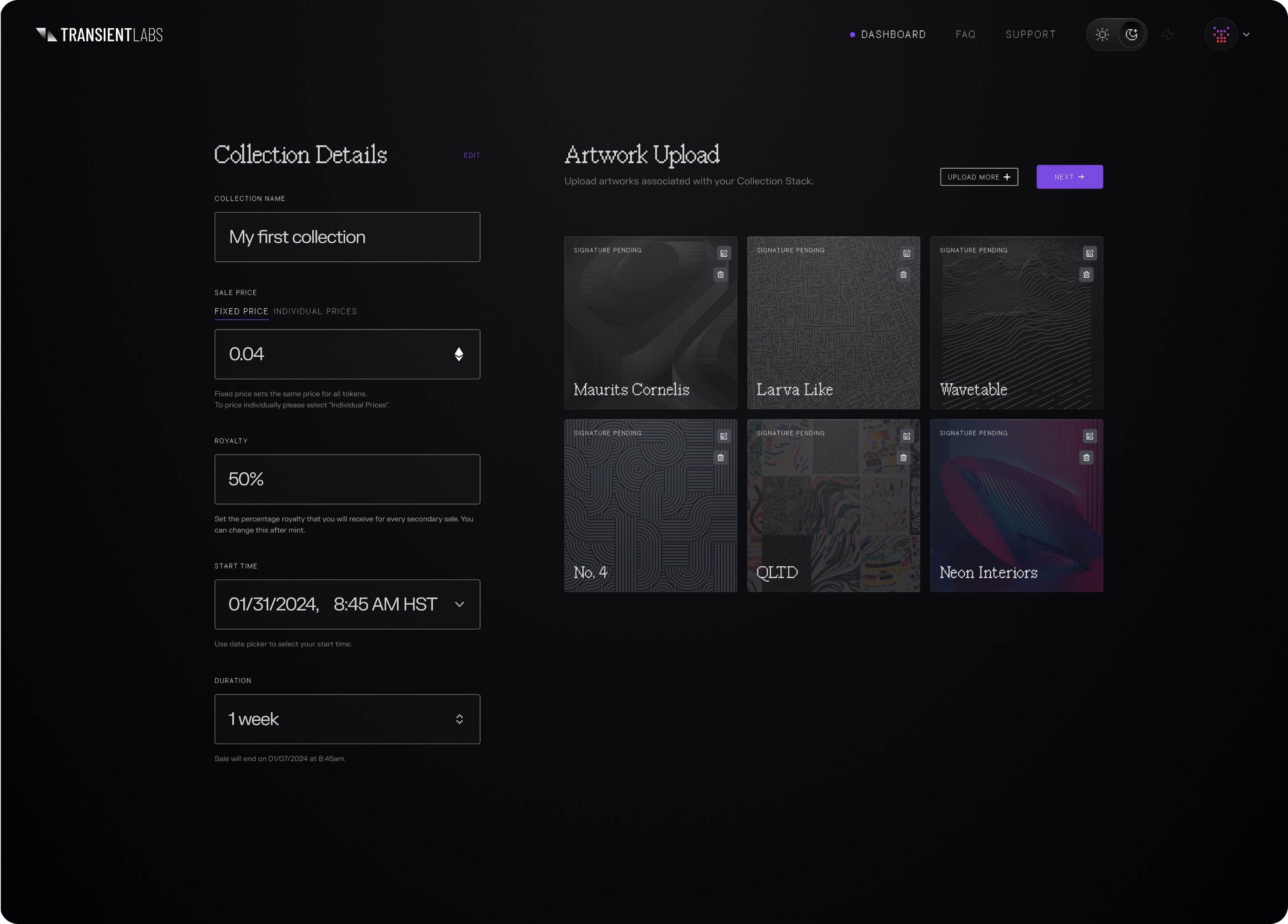Click the edit icon on Maurits Cornelis artwork
The height and width of the screenshot is (924, 1288).
(x=723, y=253)
